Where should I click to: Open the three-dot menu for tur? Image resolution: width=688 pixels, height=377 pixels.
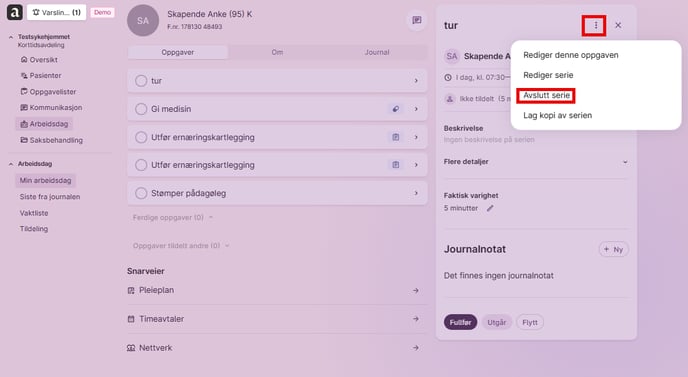[x=595, y=25]
